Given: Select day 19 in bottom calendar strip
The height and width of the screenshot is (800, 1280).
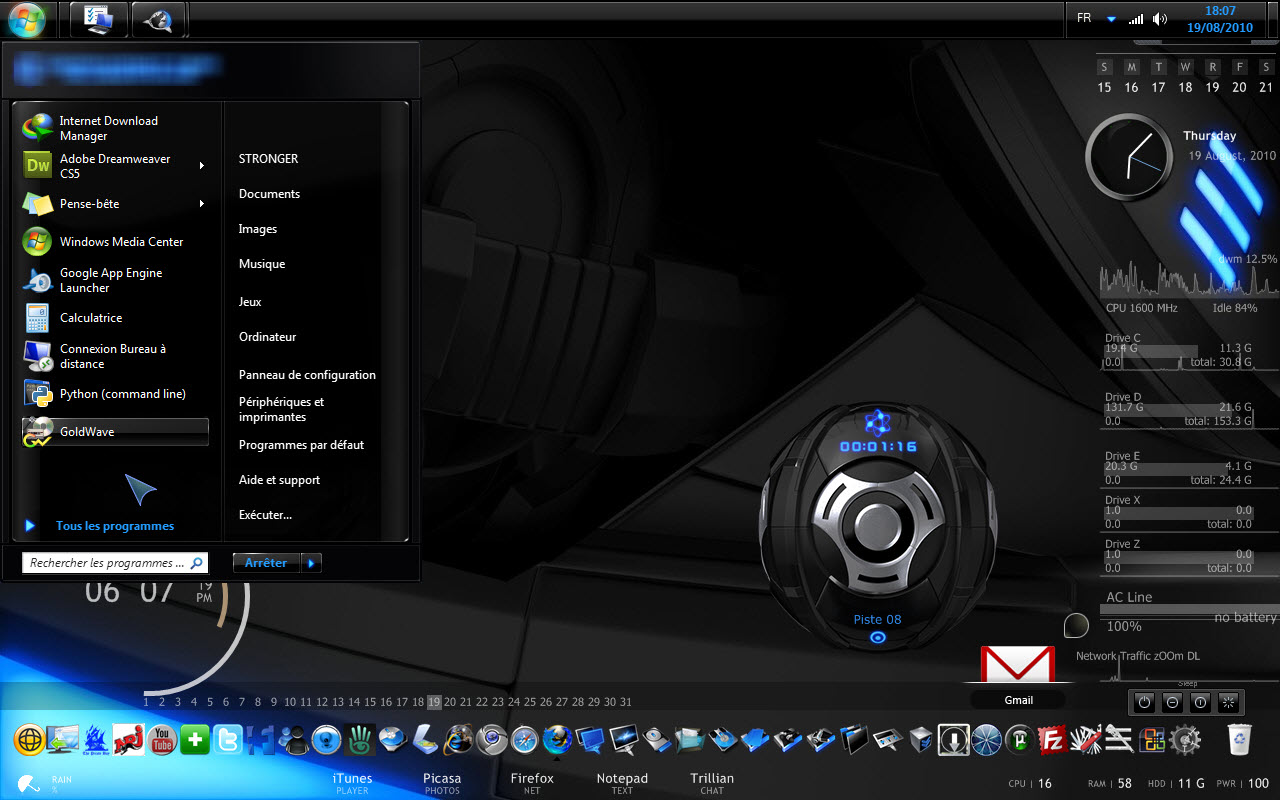Looking at the screenshot, I should pyautogui.click(x=434, y=702).
